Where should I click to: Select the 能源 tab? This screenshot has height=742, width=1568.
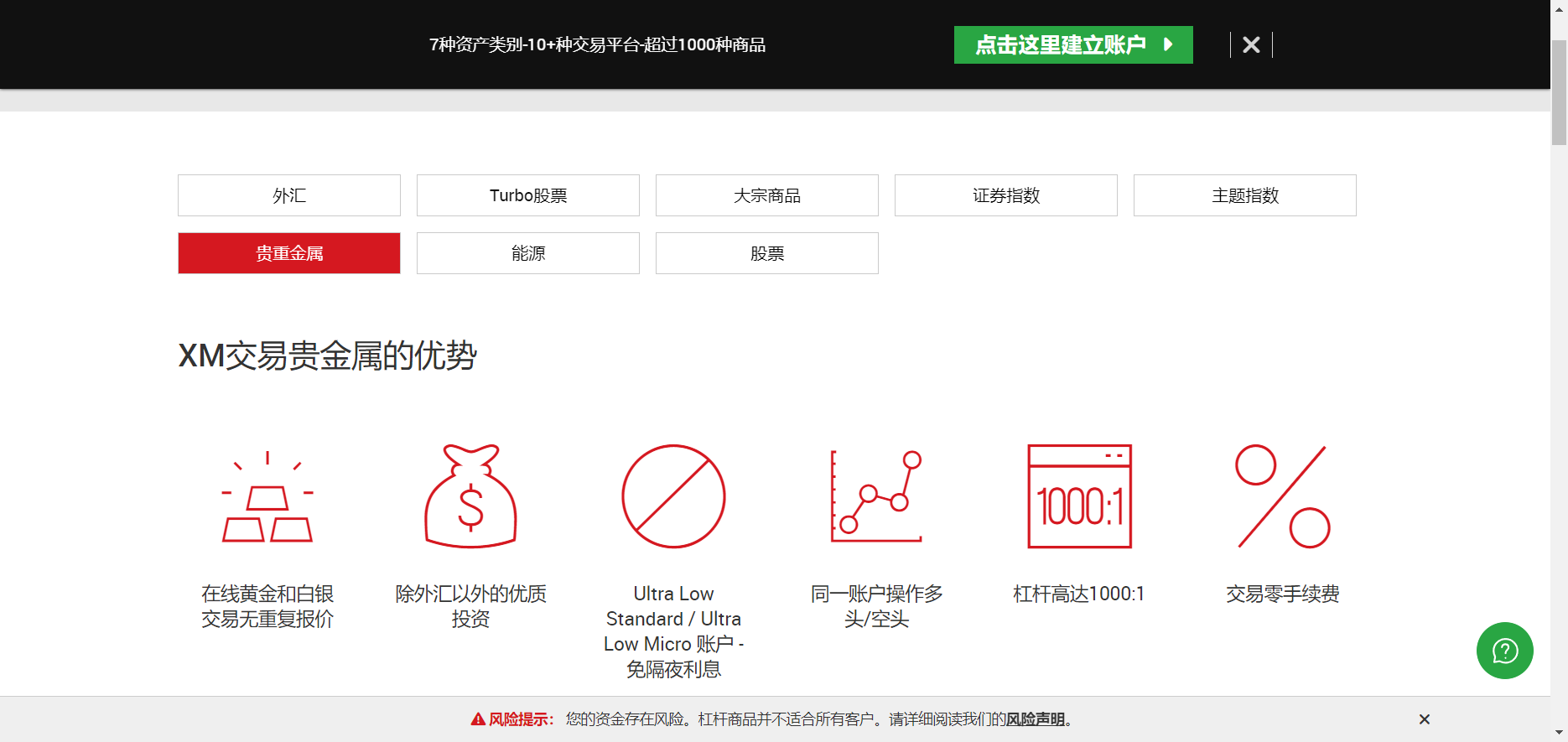(x=528, y=253)
